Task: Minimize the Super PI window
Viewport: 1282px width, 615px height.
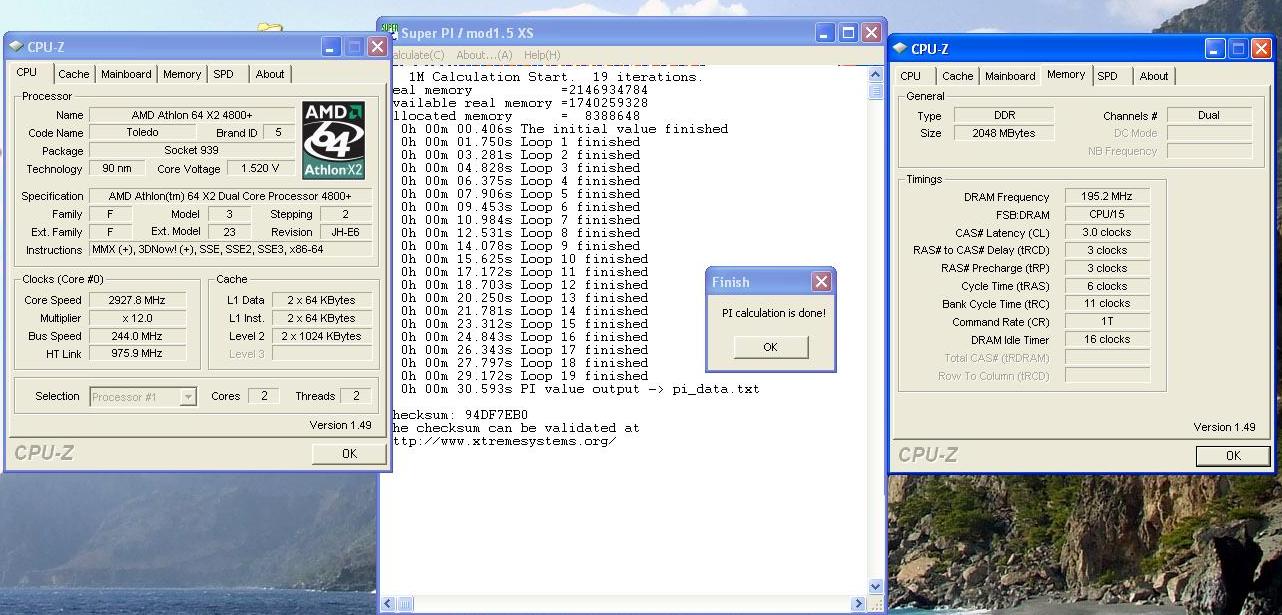Action: click(825, 32)
